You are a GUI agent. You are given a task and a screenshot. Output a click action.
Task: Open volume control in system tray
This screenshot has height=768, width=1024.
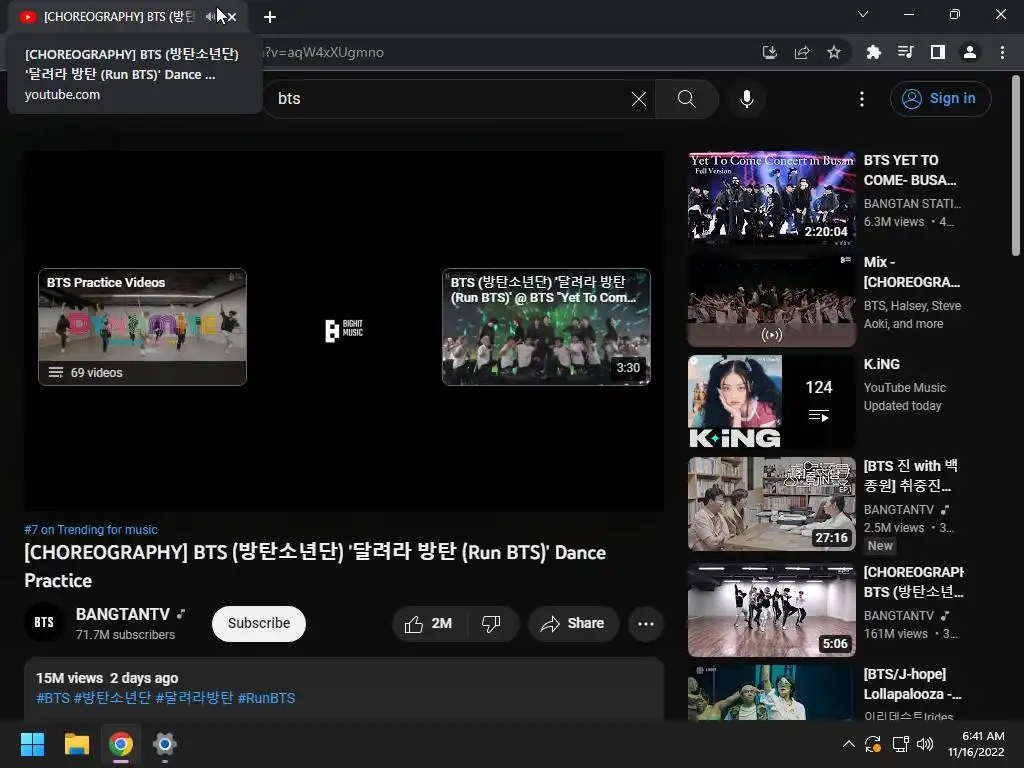coord(925,744)
